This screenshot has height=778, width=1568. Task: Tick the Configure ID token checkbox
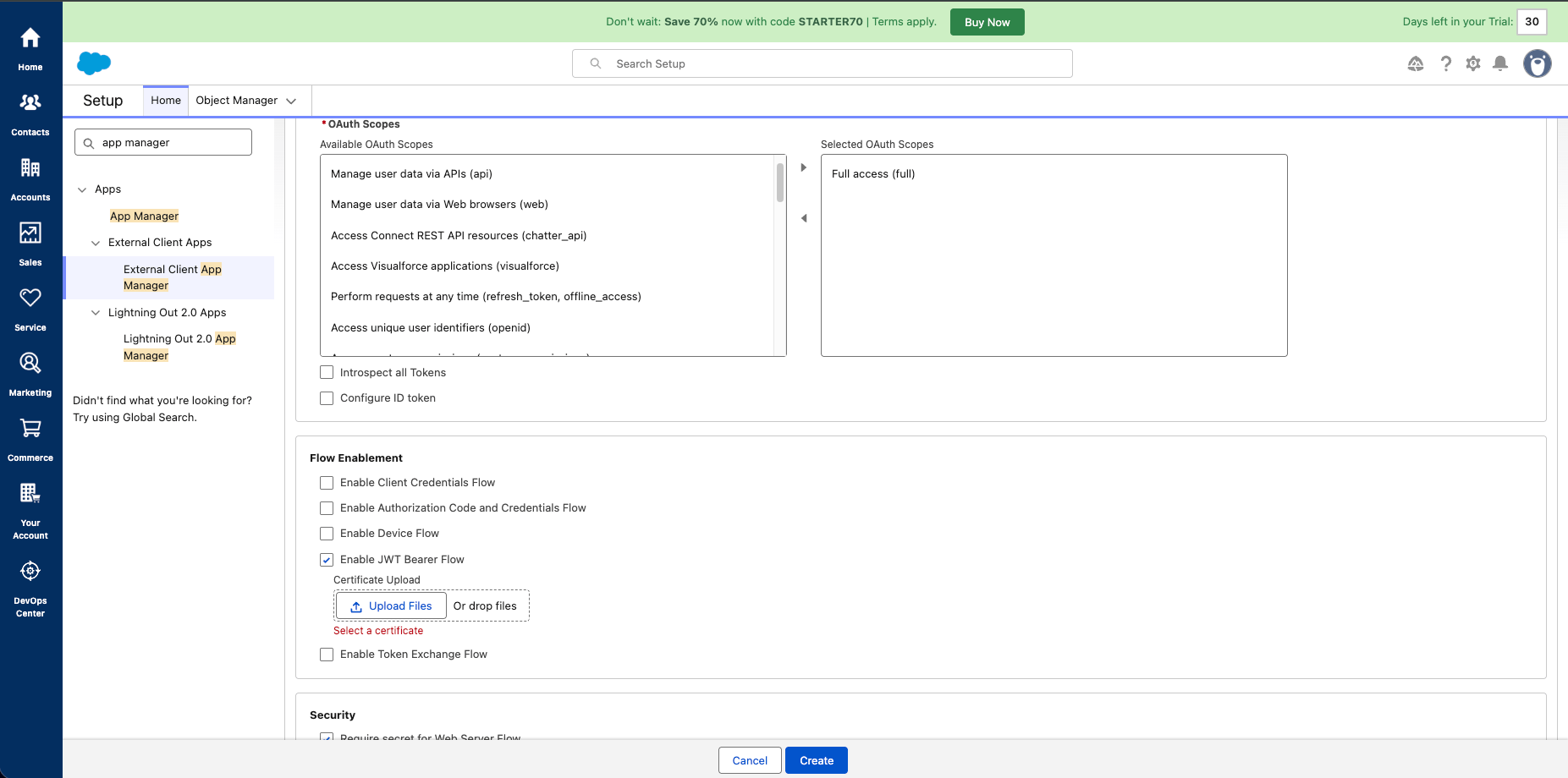327,398
